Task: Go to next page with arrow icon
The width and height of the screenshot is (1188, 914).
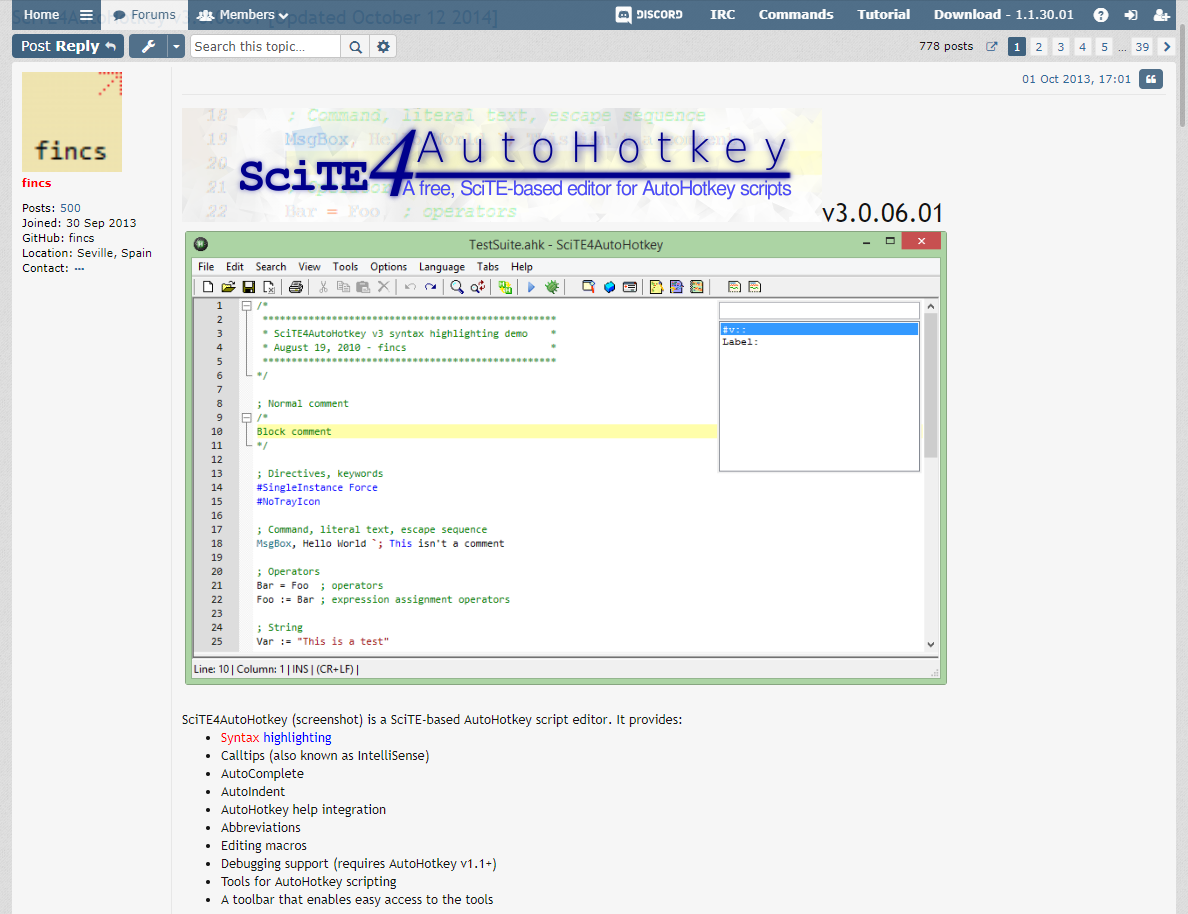Action: point(1167,46)
